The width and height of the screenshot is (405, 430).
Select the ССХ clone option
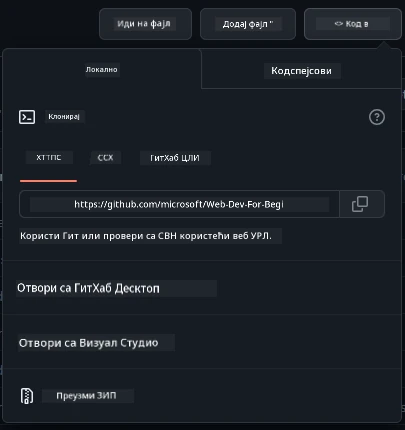coord(105,158)
